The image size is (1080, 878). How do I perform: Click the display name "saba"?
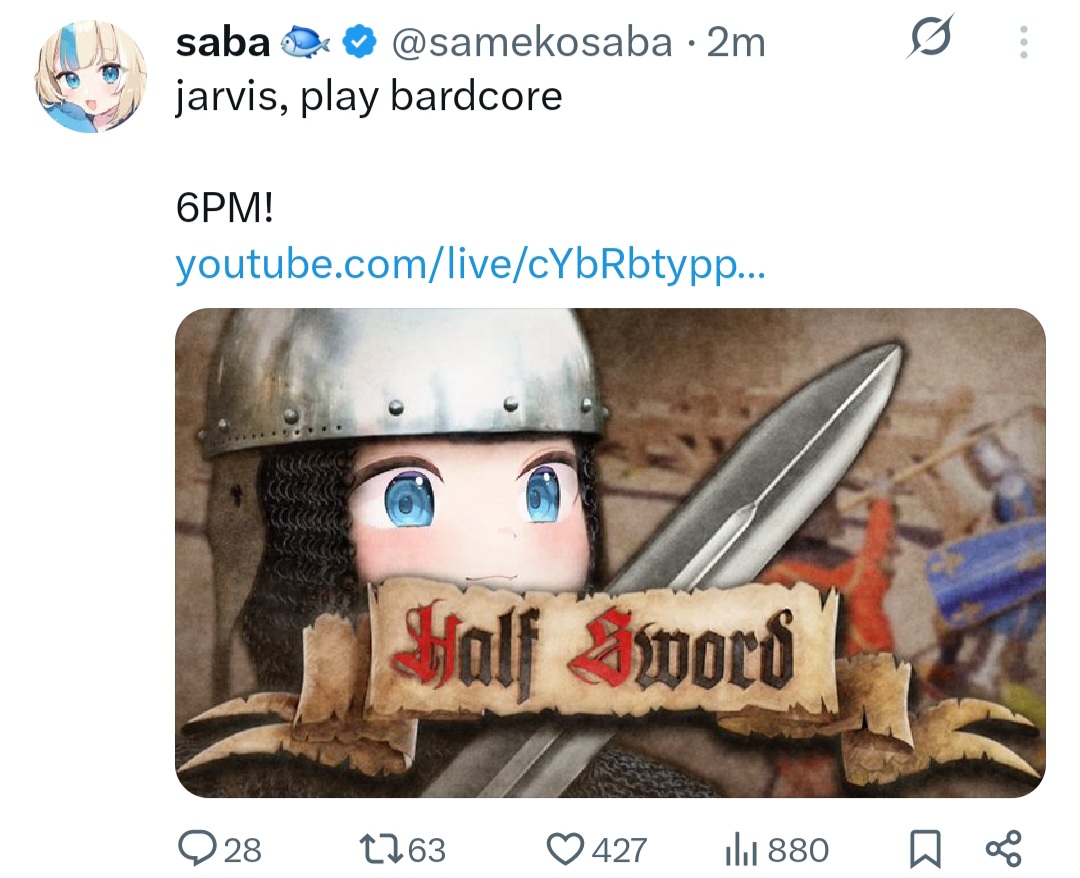222,43
